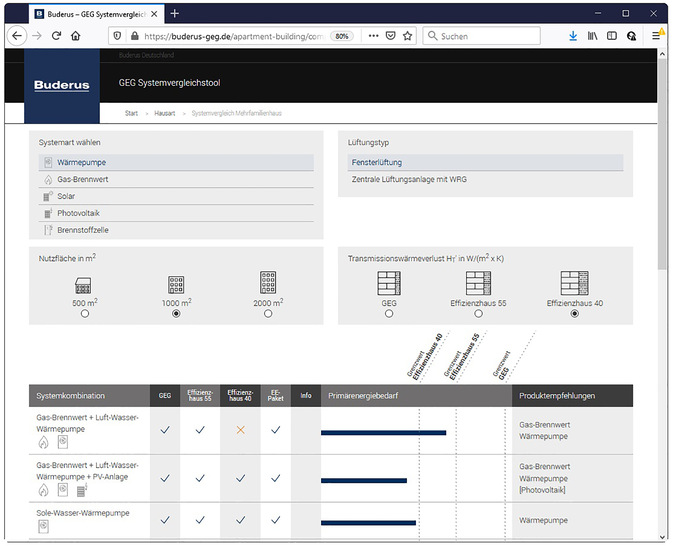Select the GEG transmission loss radio button
673x546 pixels.
389,313
